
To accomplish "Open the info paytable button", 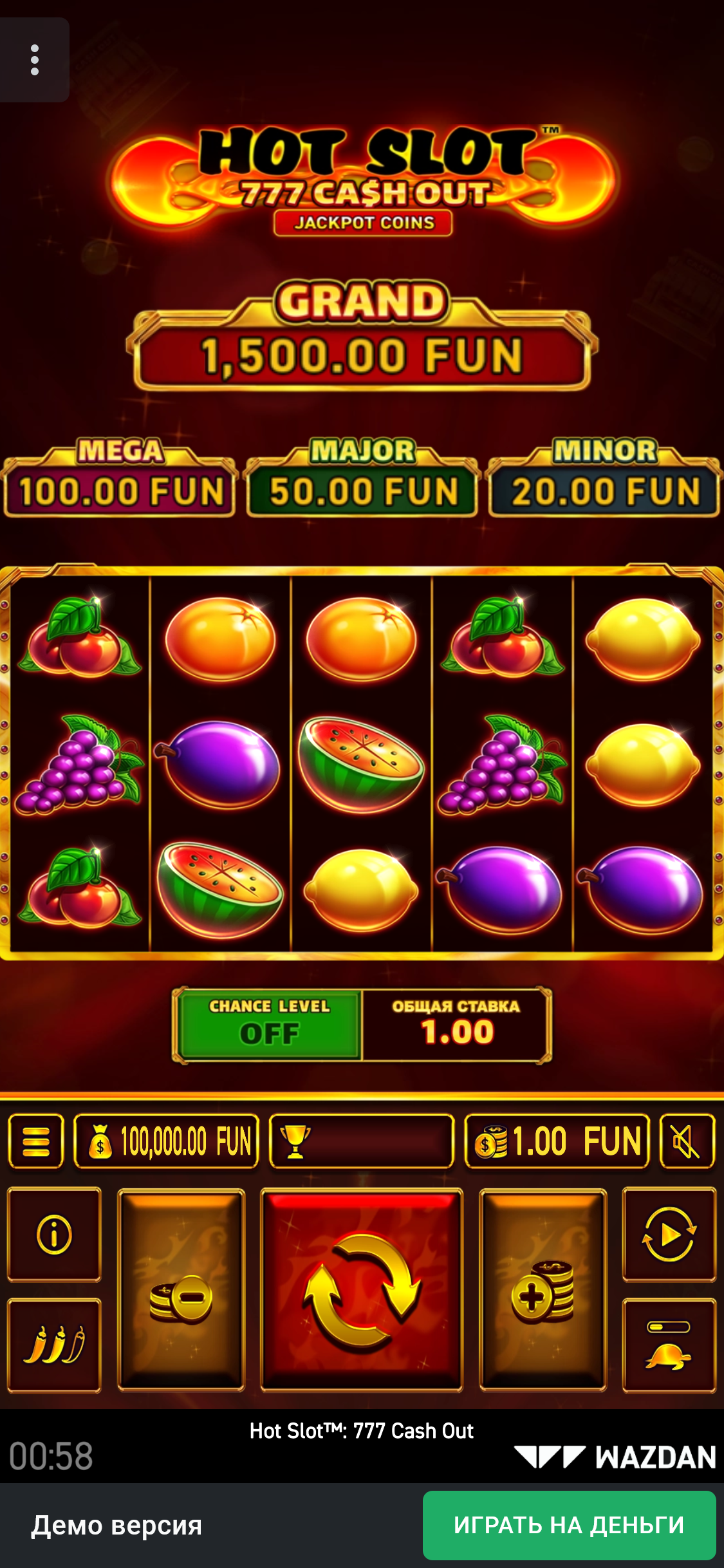I will click(x=54, y=1235).
